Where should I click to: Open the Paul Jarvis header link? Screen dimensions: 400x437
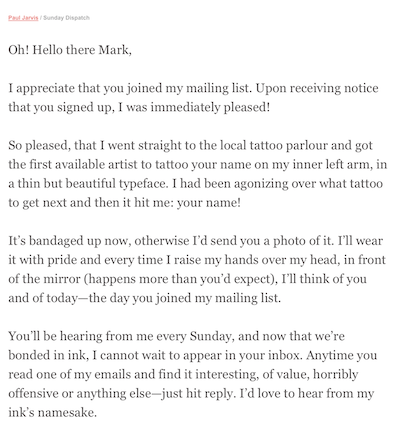click(x=23, y=18)
